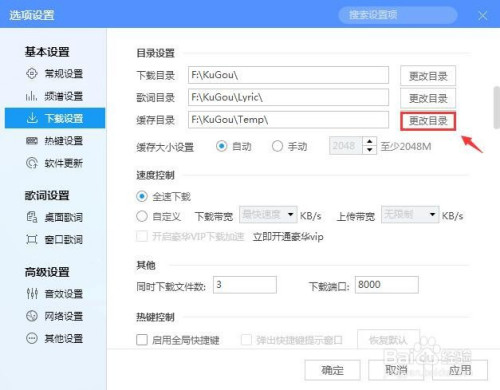Screen dimensions: 500x390
Task: Click the 恢复默认 button
Action: coord(388,340)
